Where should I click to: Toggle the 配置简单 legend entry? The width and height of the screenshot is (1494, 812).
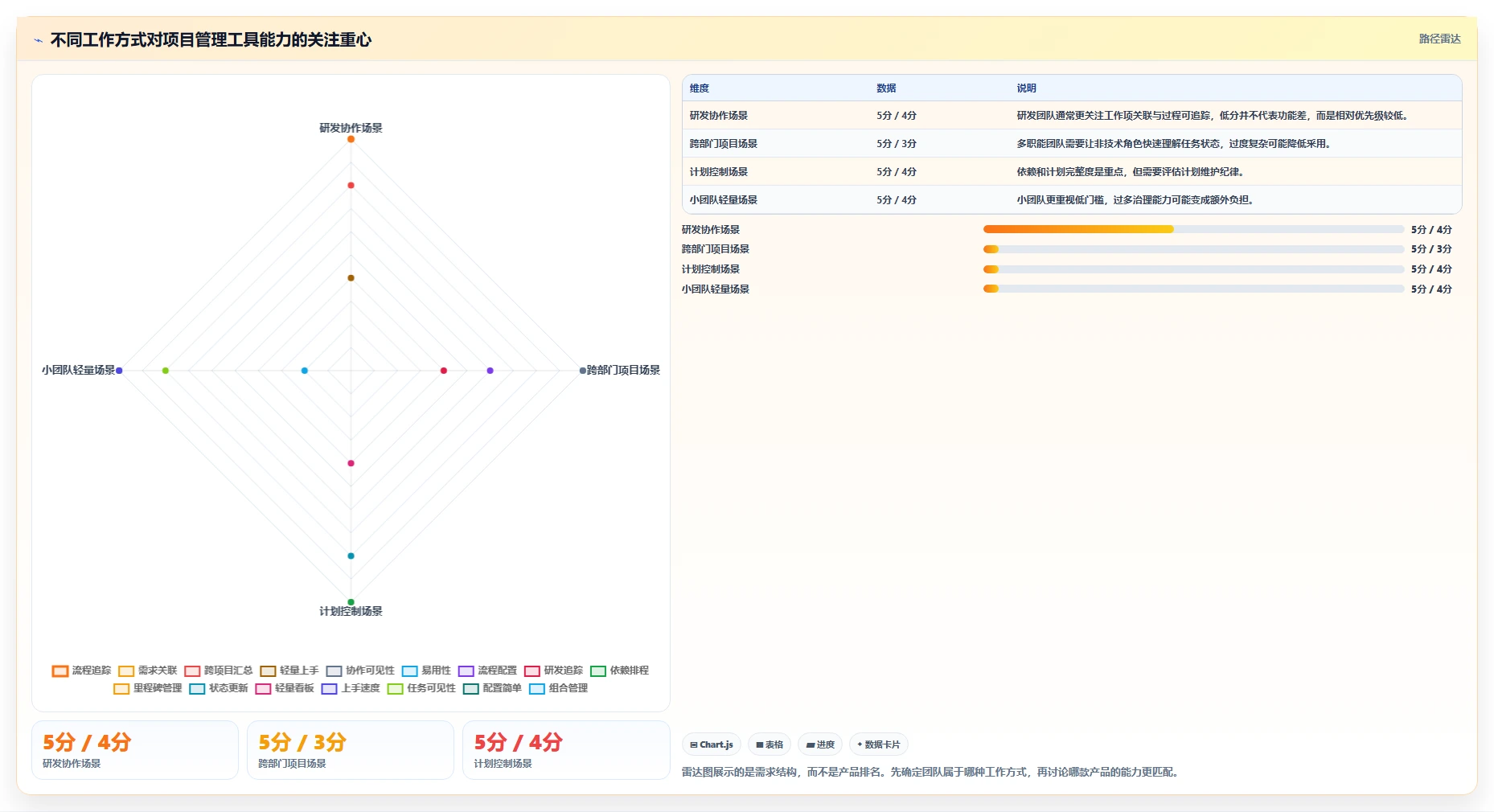(492, 688)
